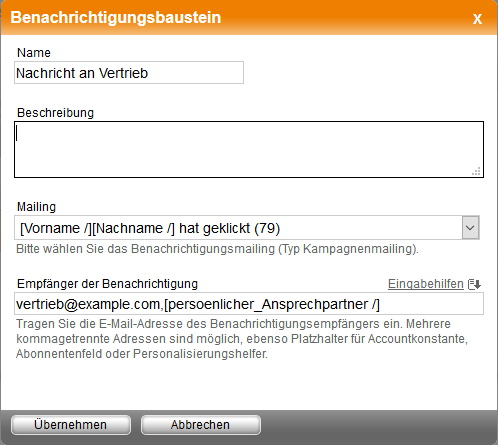Place cursor in the Beschreibung text area
The height and width of the screenshot is (445, 498).
[x=249, y=149]
